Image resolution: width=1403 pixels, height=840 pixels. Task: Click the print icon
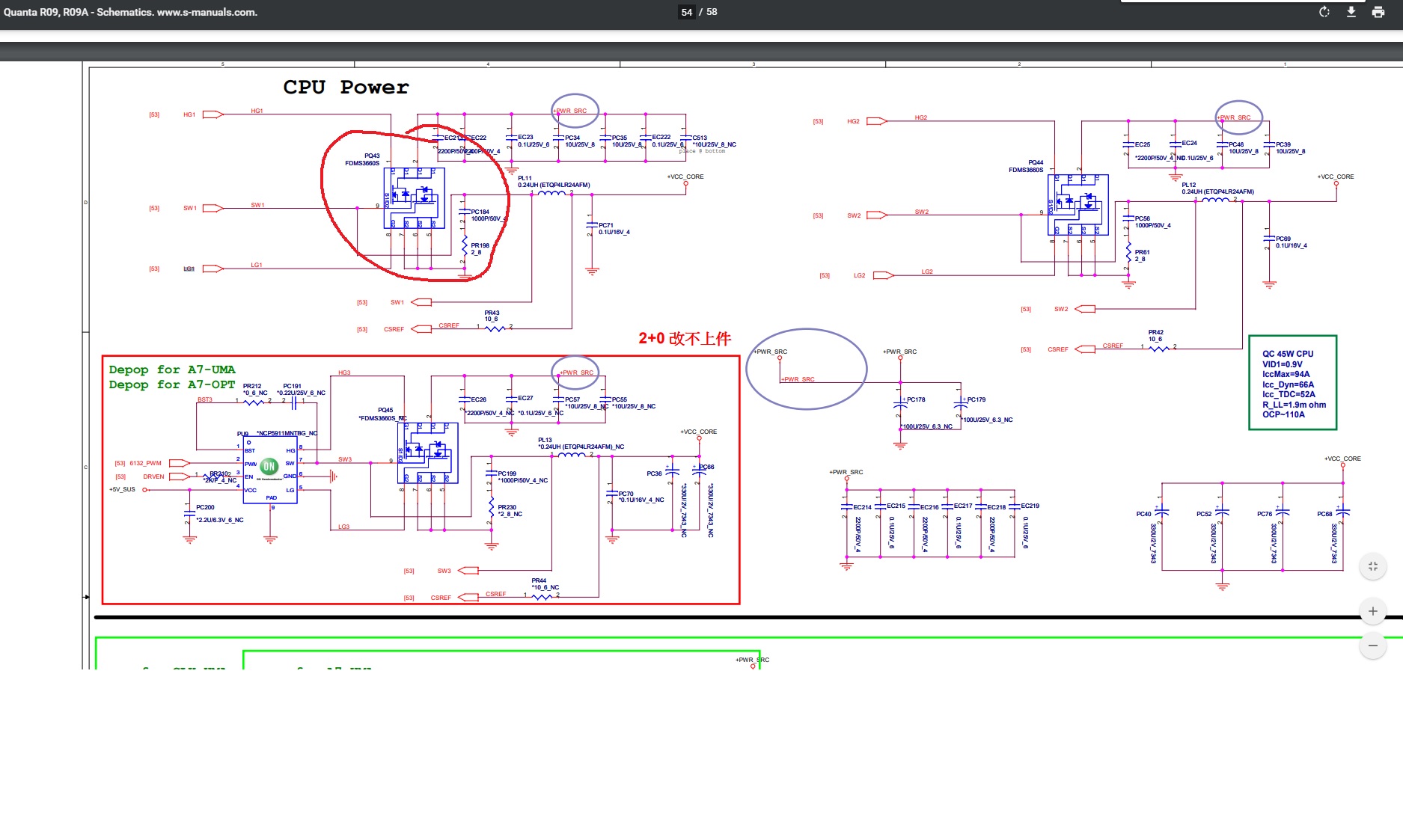1378,12
